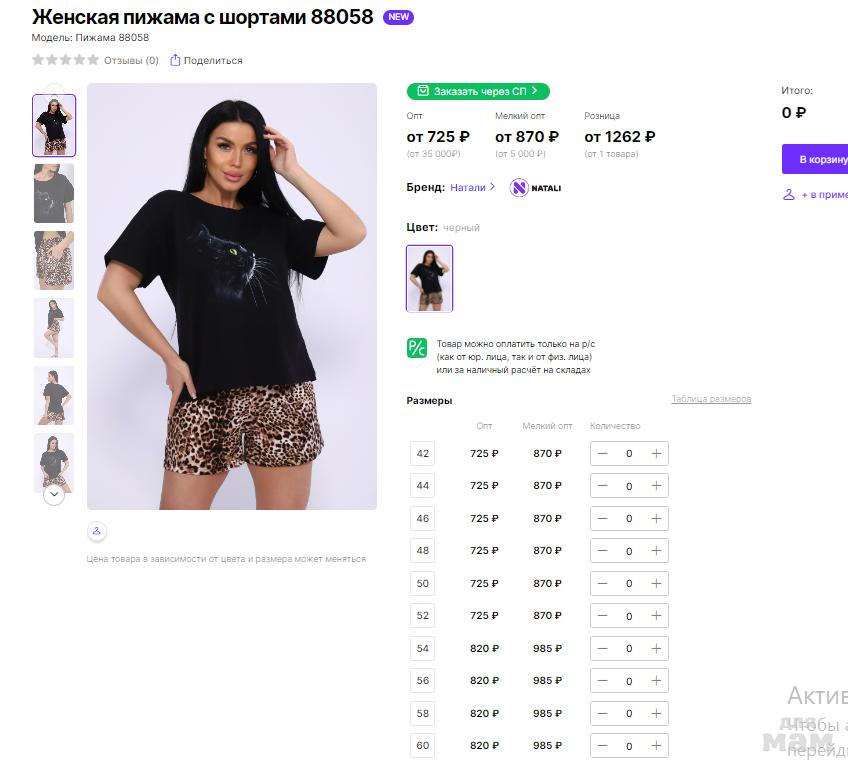This screenshot has height=766, width=848.
Task: Open the Натали brand link with chevron
Action: [x=472, y=187]
